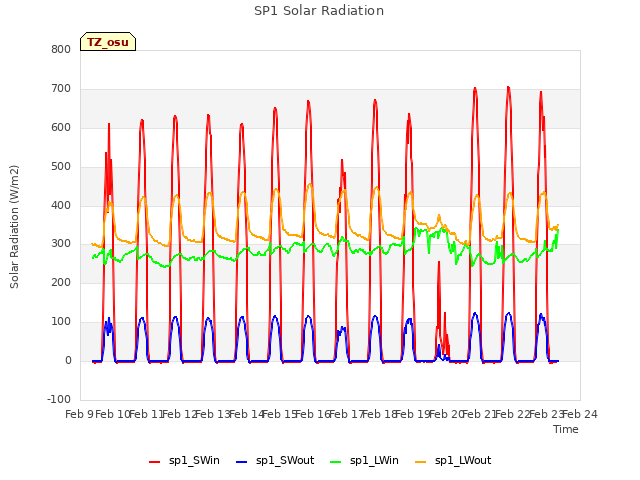The height and width of the screenshot is (480, 640).
Task: Click the -100 y-axis tick label
Action: click(59, 399)
